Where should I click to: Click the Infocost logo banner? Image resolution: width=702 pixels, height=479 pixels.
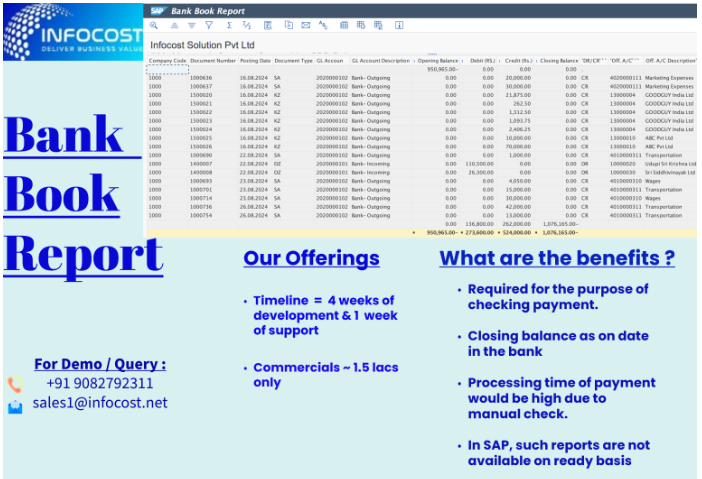73,32
